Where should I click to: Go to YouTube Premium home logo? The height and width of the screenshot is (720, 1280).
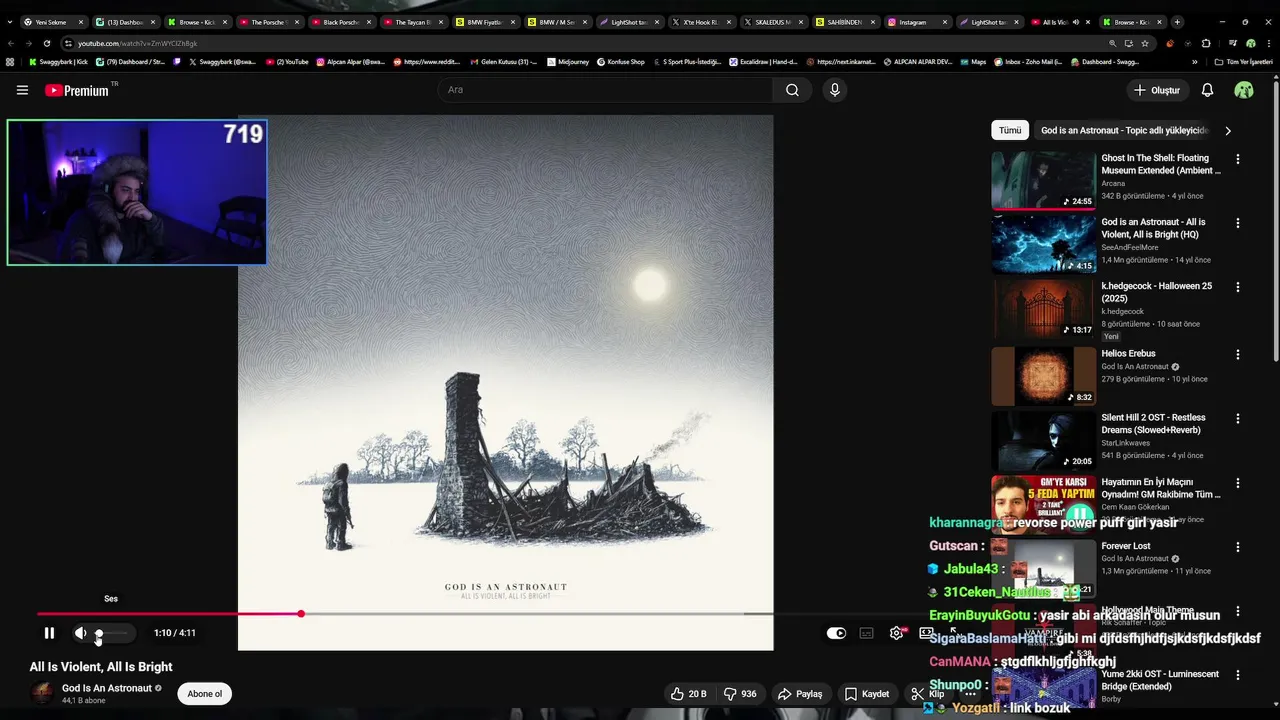coord(78,90)
